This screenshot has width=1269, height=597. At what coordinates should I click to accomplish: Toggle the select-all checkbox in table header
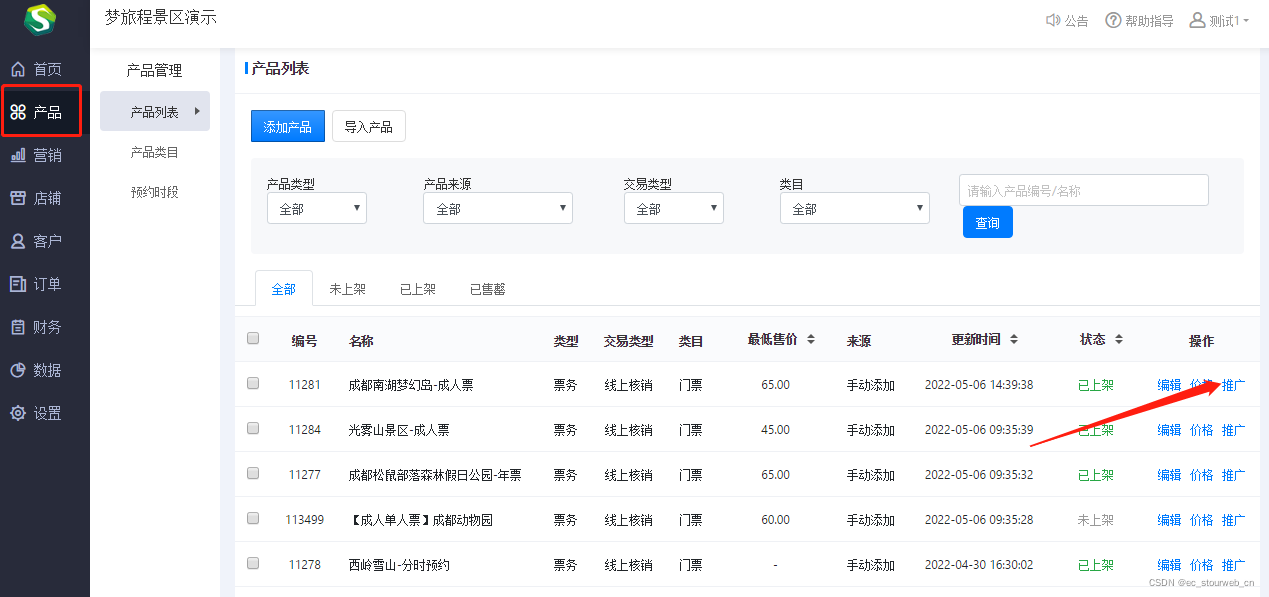click(x=253, y=338)
